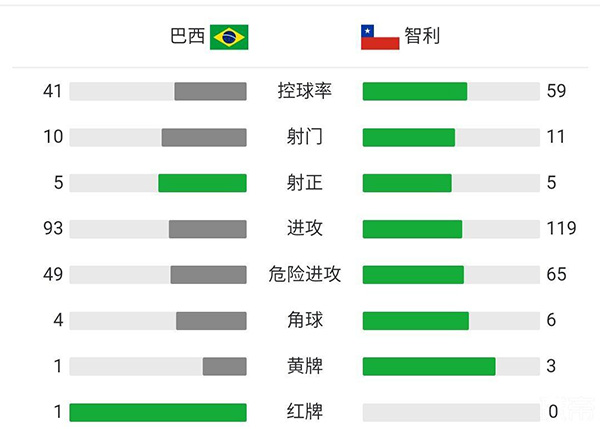Viewport: 600px width, 429px height.
Task: Click the 角球 stat label
Action: point(304,320)
